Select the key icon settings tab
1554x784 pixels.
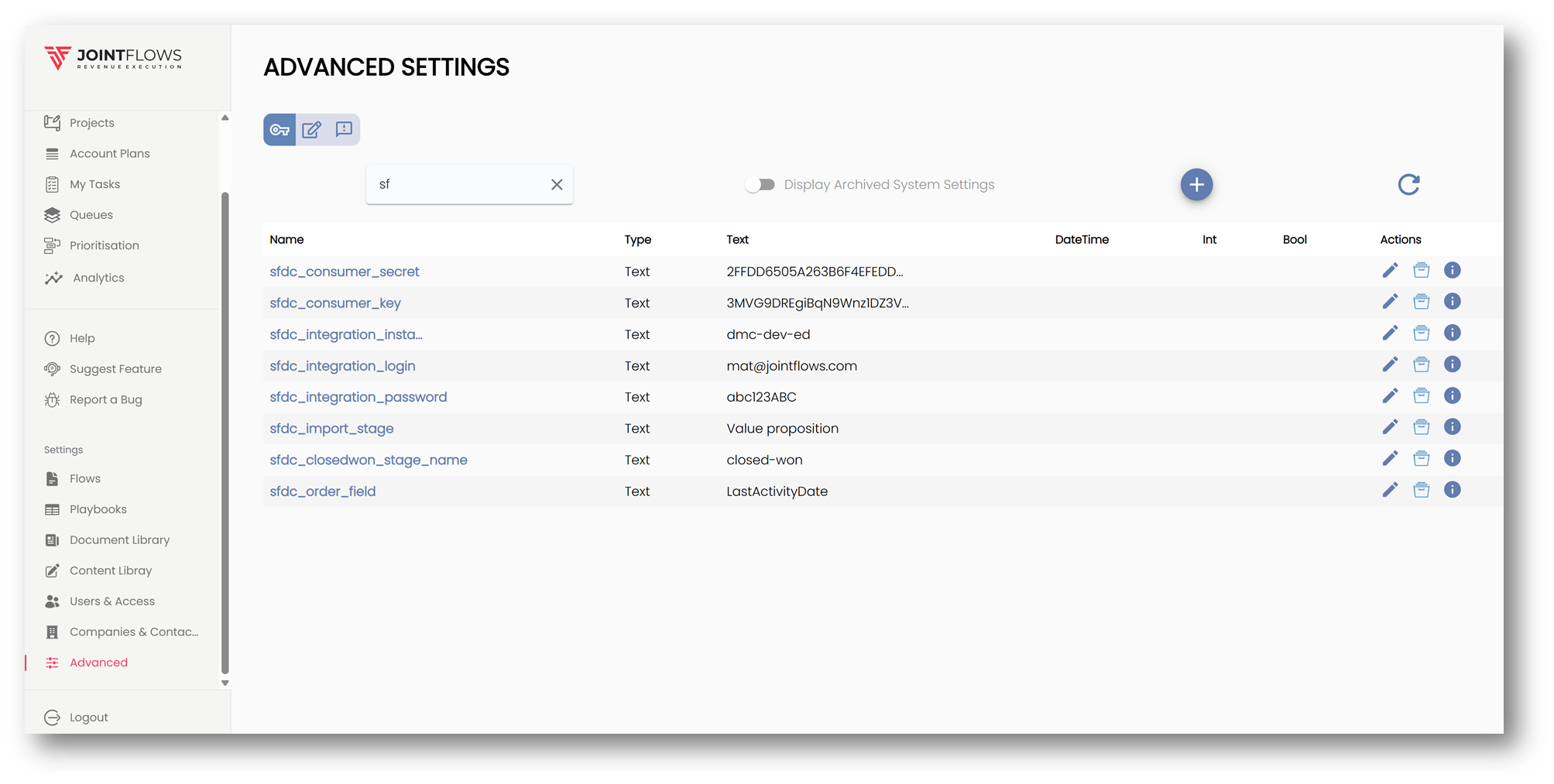coord(280,130)
